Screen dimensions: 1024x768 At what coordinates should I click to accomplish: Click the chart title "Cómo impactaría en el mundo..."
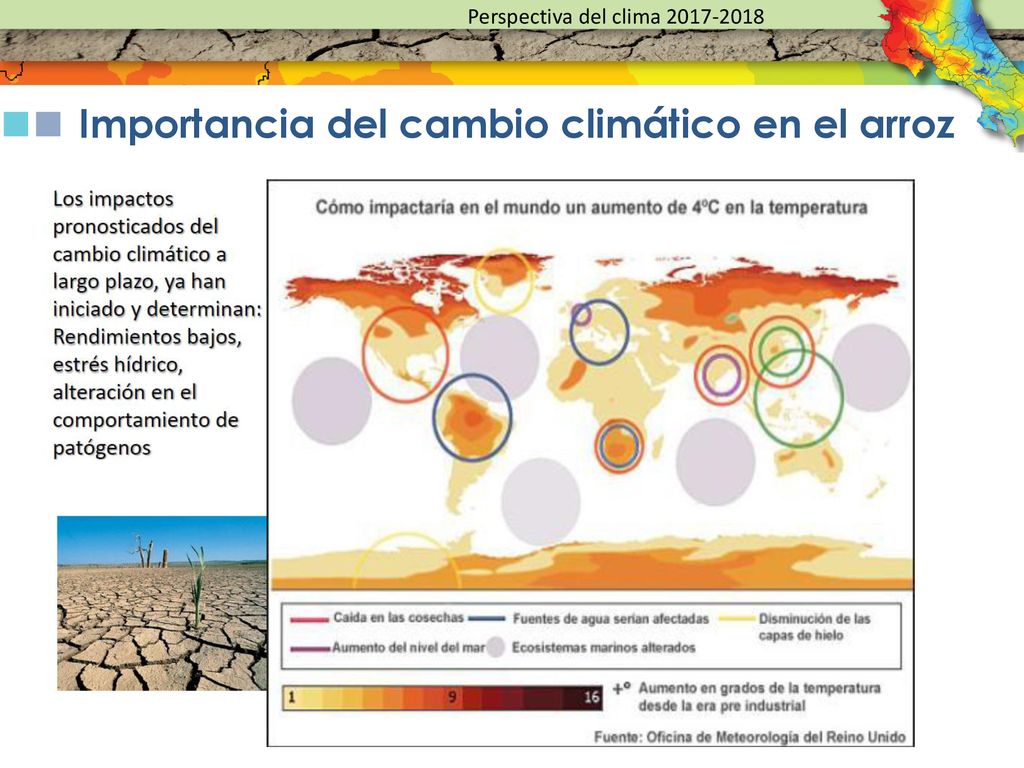tap(591, 208)
